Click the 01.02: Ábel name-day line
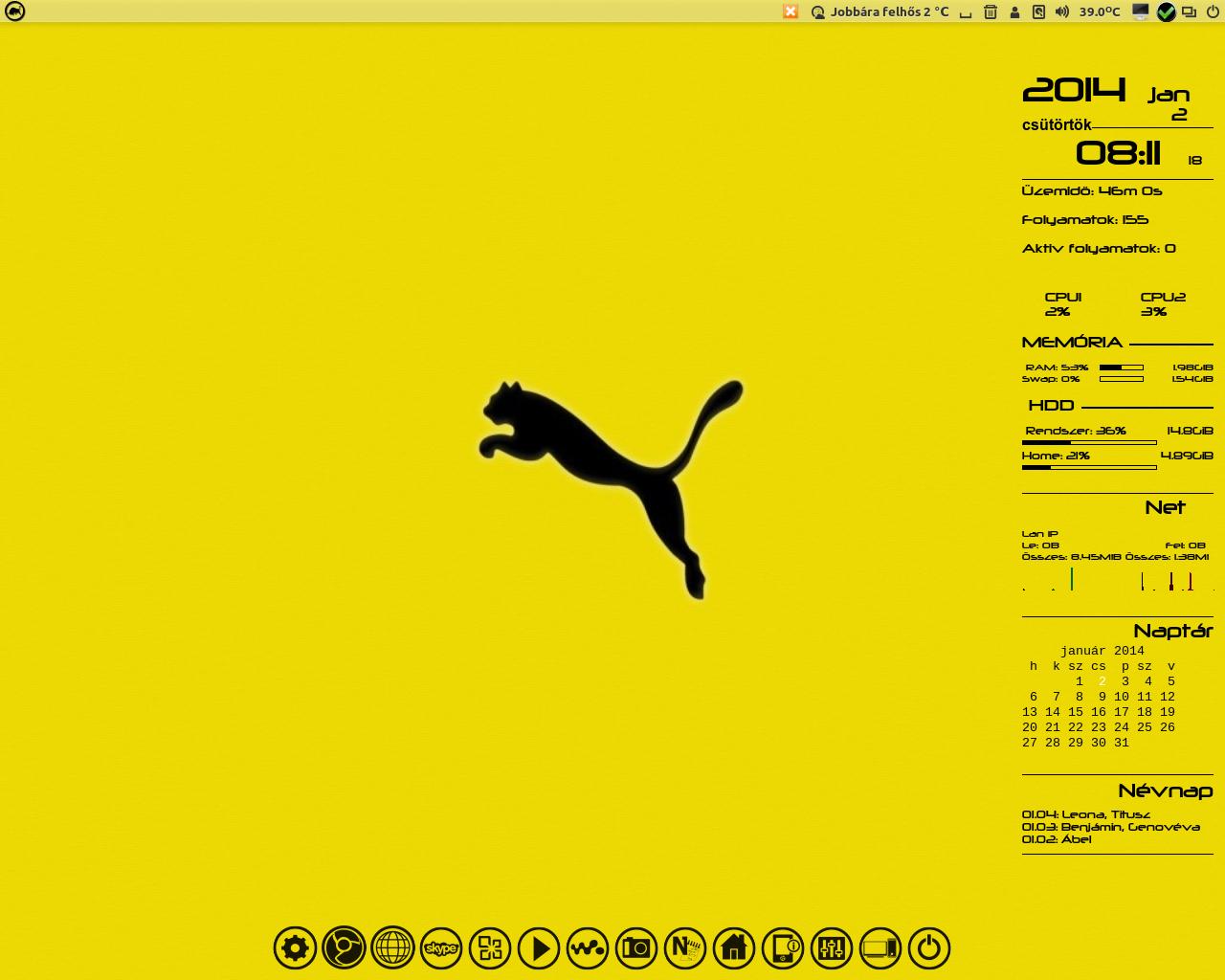Viewport: 1225px width, 980px height. (1057, 839)
